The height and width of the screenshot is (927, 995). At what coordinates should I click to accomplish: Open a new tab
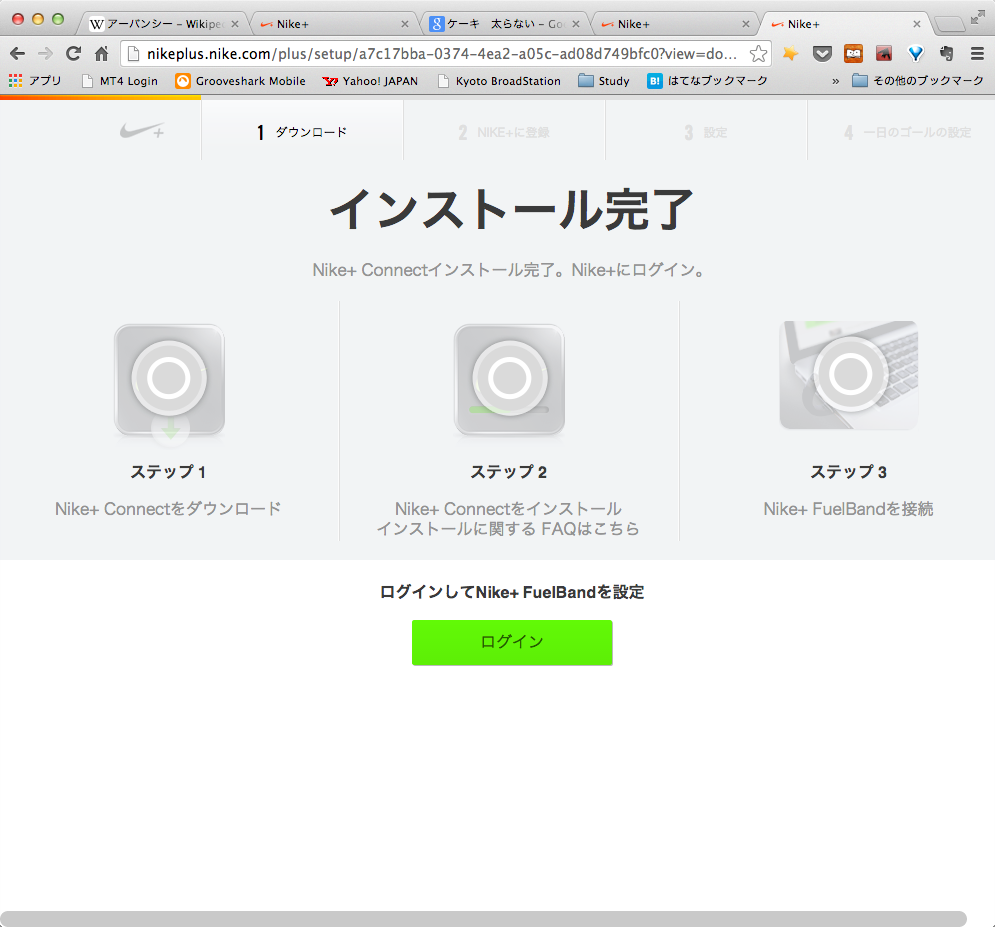coord(950,24)
